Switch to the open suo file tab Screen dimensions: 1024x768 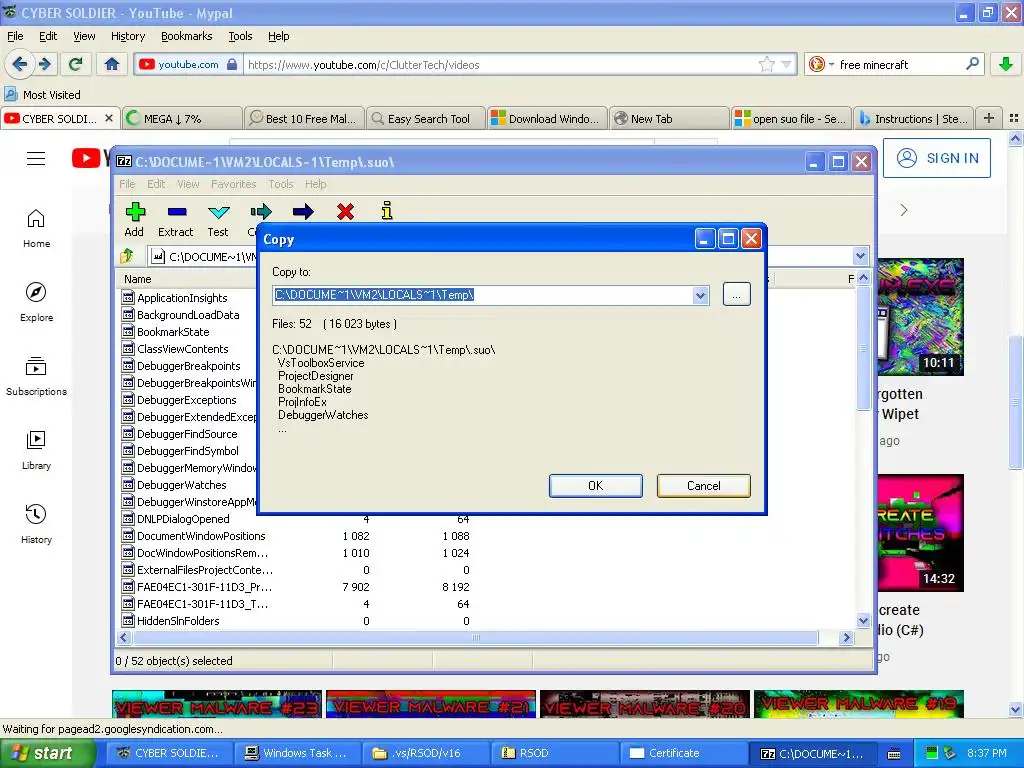tap(791, 118)
